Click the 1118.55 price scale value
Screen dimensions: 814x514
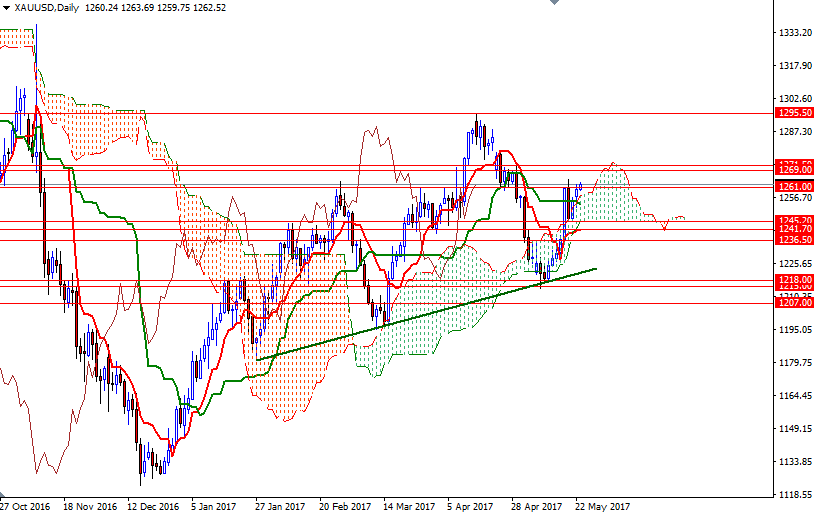[794, 495]
